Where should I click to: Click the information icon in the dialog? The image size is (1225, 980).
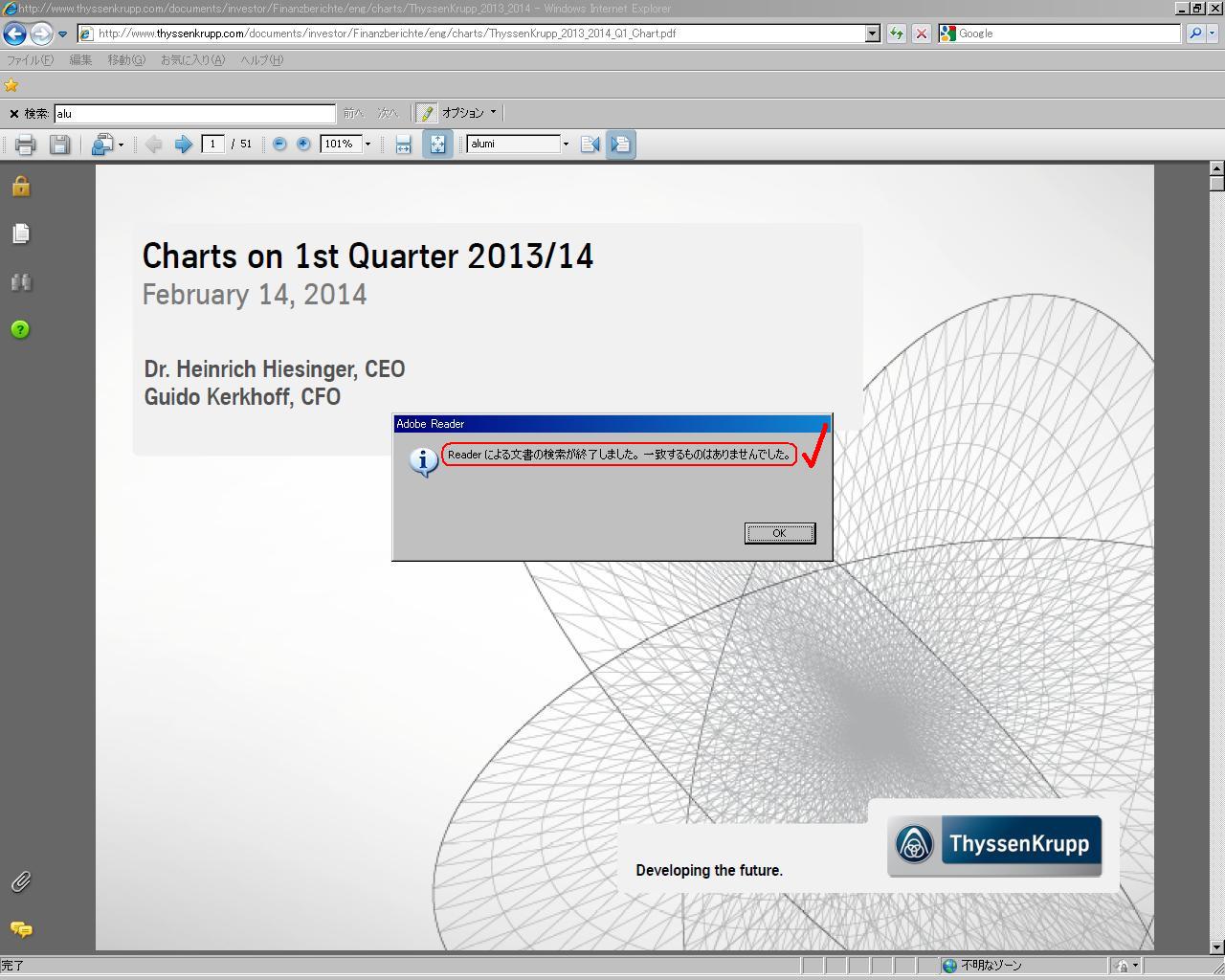click(x=423, y=461)
